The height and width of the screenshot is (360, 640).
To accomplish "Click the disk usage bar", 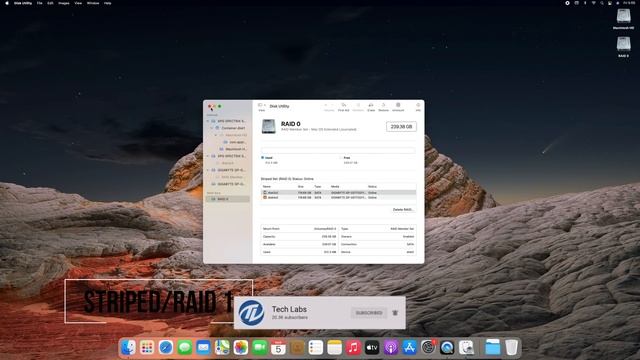I will click(x=338, y=151).
